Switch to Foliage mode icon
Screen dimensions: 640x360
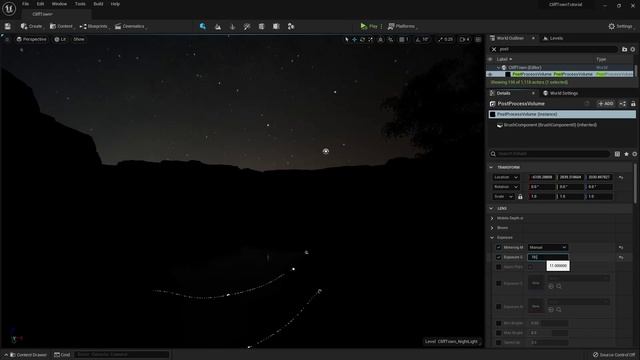233,27
